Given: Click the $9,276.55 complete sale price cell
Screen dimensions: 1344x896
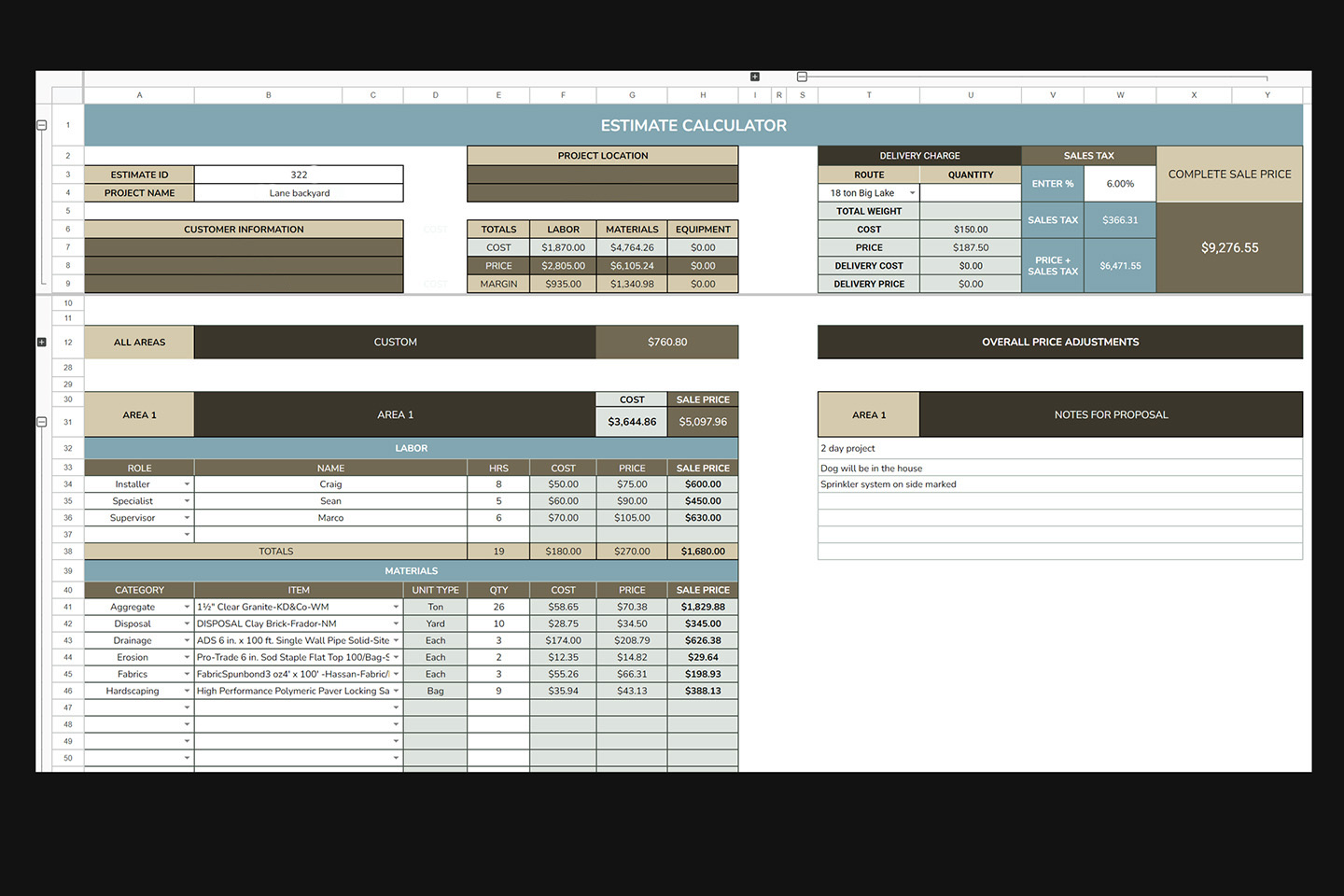Looking at the screenshot, I should coord(1229,248).
